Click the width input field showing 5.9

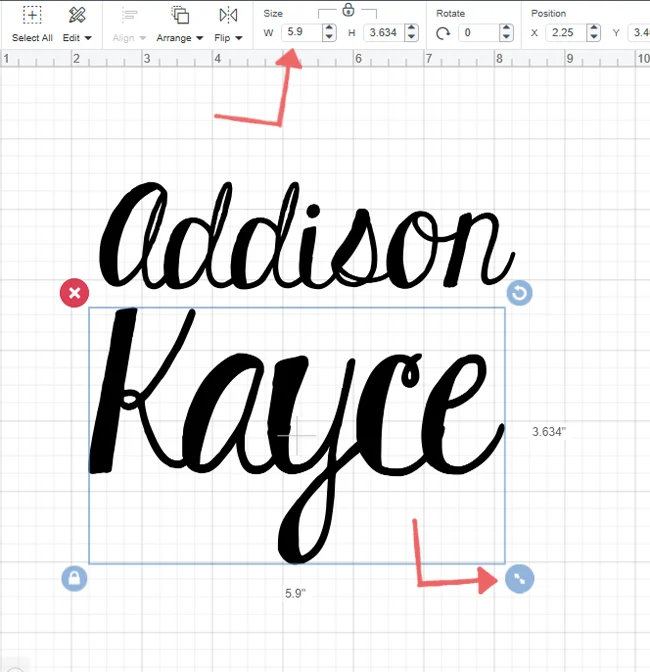(x=302, y=32)
